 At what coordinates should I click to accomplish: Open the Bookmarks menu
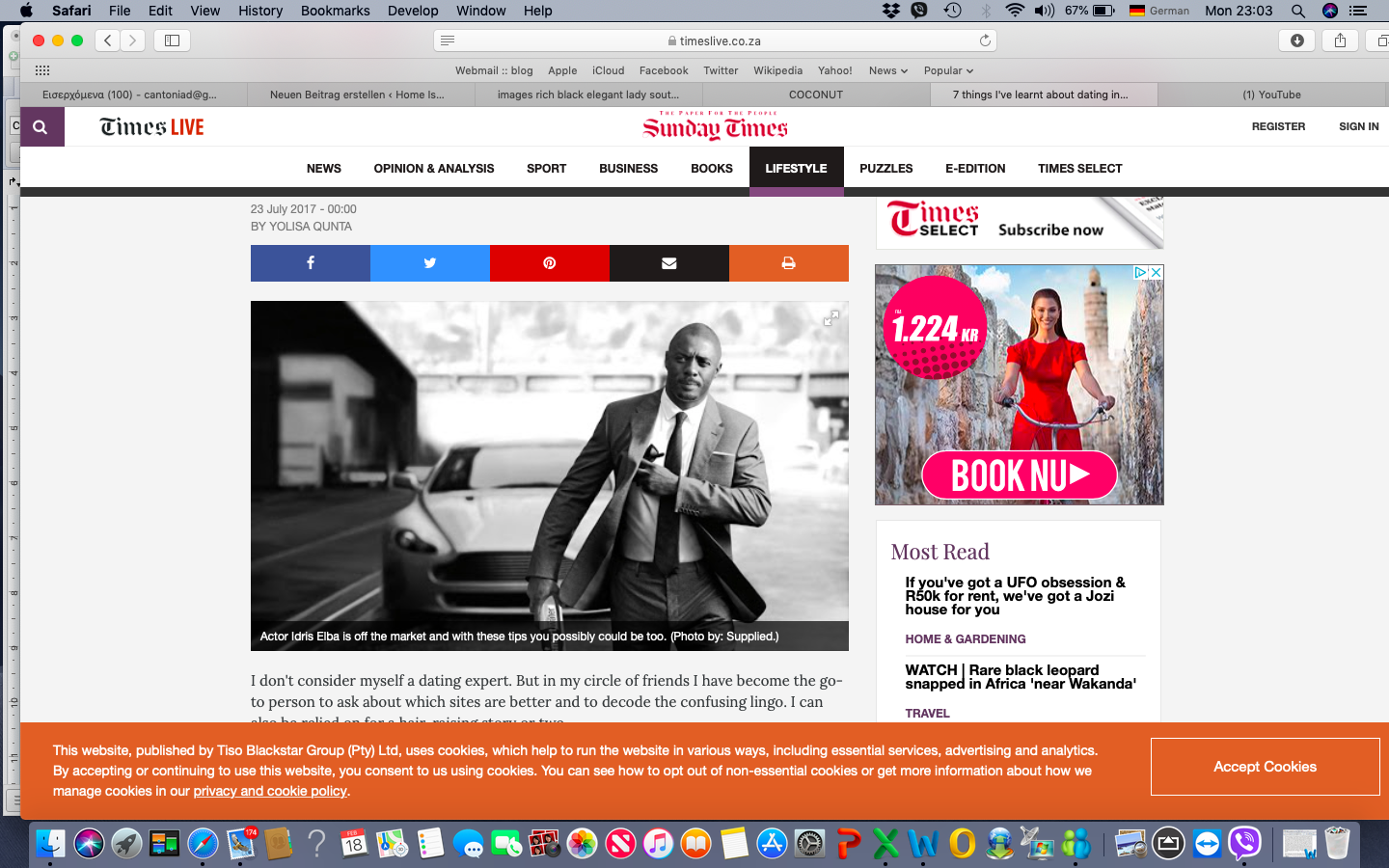[335, 11]
